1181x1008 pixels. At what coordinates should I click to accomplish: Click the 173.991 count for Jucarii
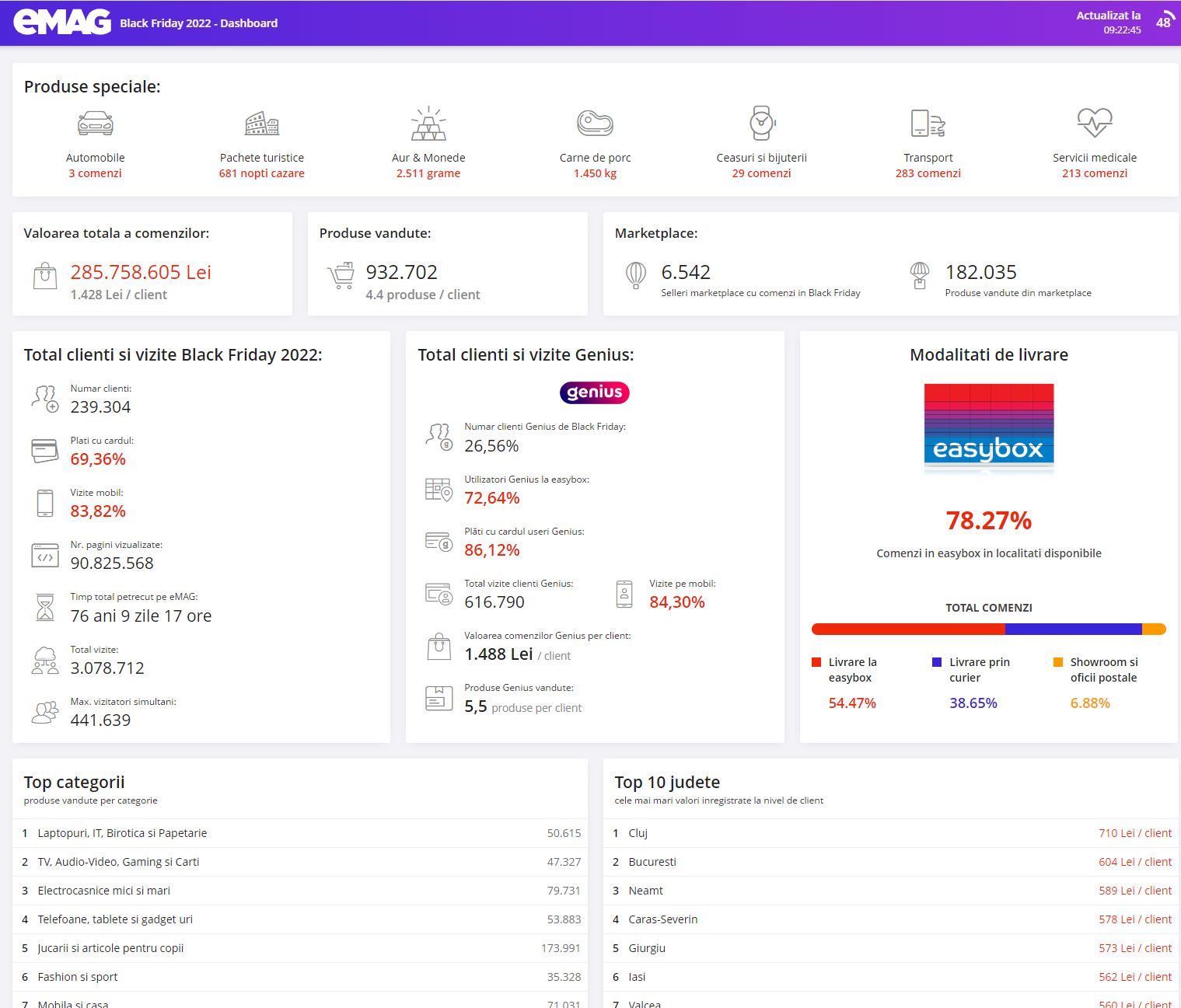click(x=561, y=948)
